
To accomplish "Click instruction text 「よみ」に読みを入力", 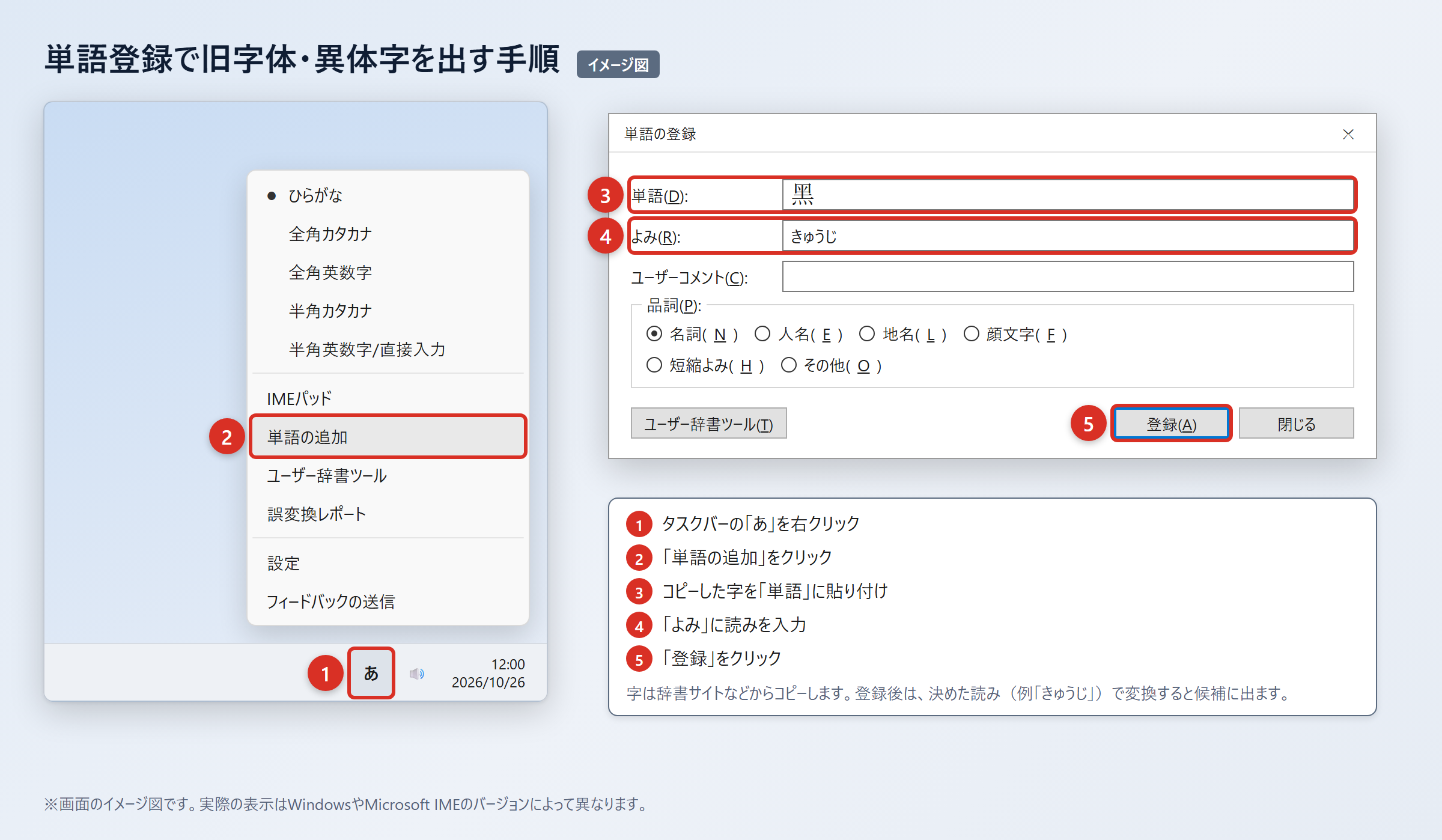I will tap(734, 624).
